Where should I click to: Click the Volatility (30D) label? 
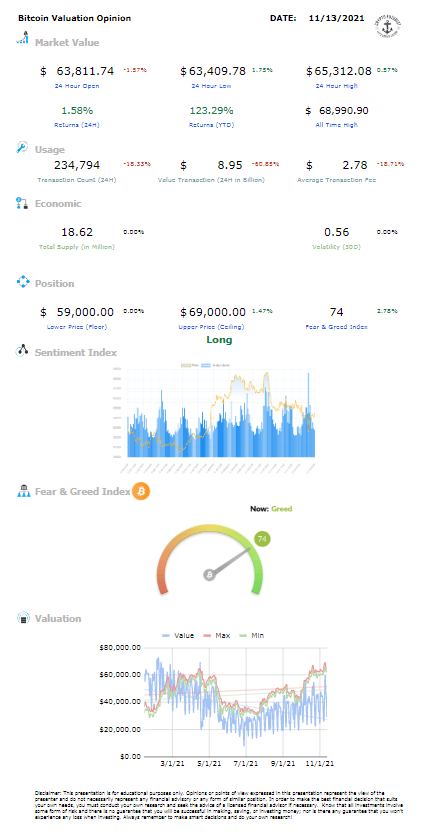(337, 247)
